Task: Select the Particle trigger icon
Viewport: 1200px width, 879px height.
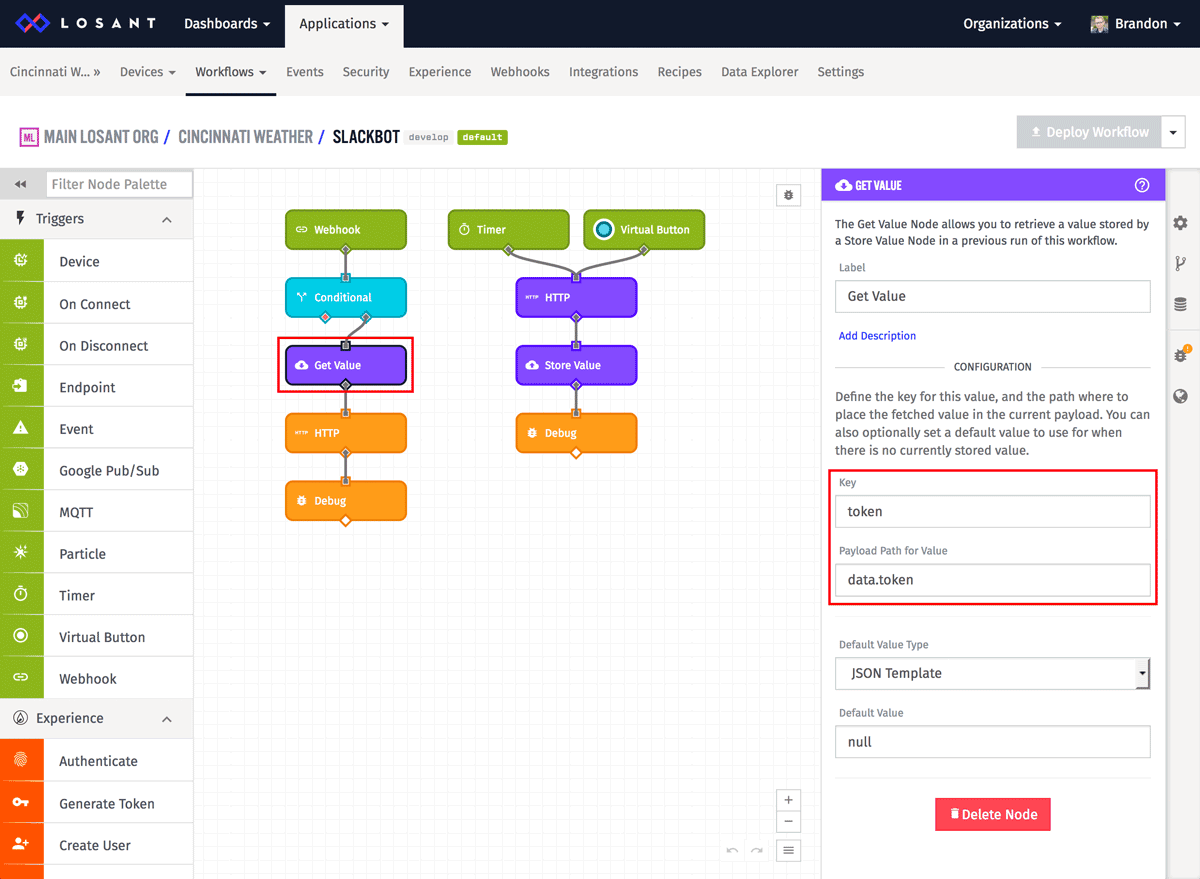Action: click(x=21, y=553)
